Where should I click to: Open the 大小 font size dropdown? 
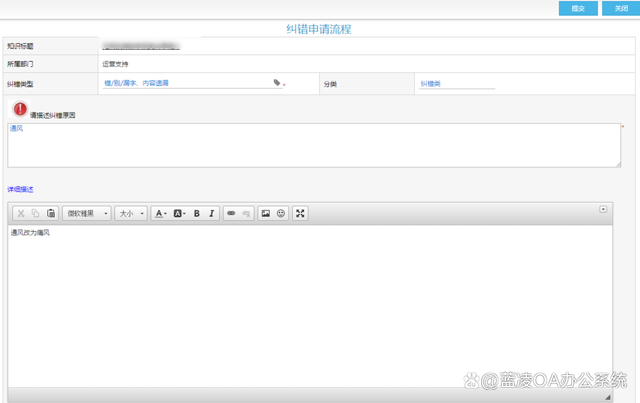(131, 213)
